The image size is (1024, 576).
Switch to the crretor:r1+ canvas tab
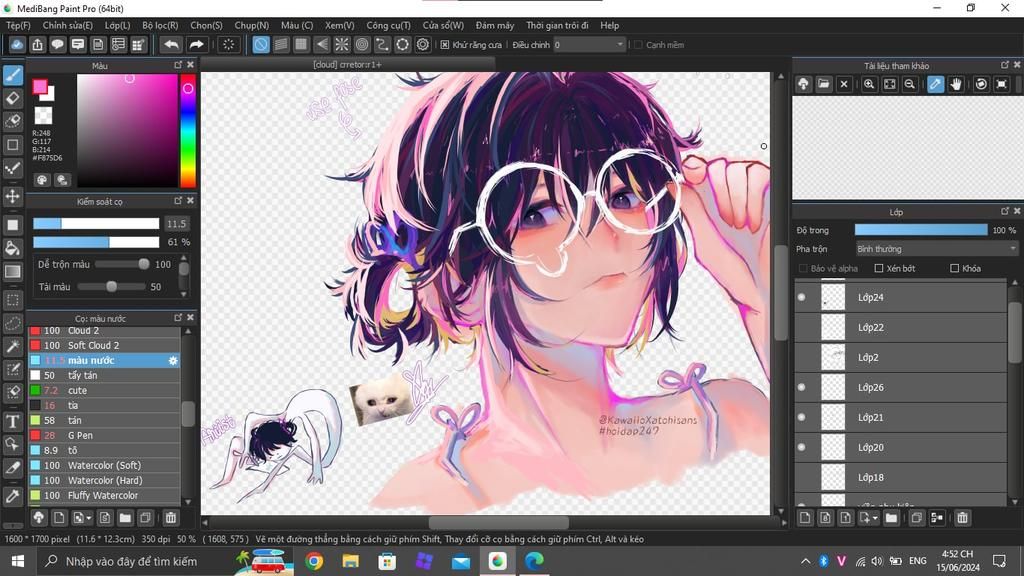[x=347, y=65]
